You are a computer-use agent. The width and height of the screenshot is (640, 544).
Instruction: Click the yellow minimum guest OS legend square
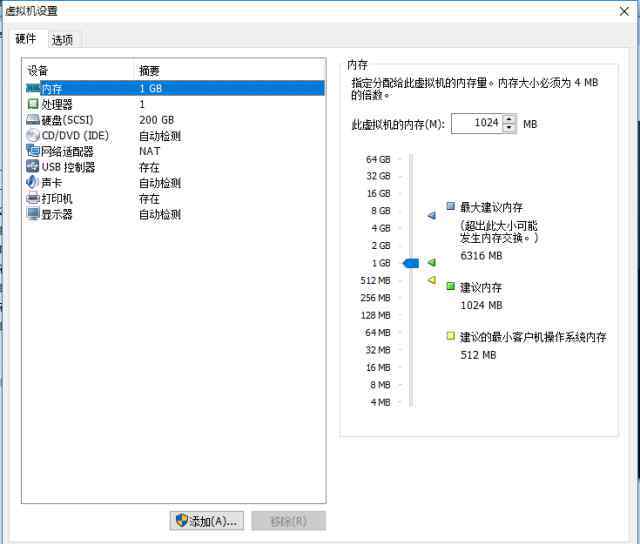coord(451,336)
